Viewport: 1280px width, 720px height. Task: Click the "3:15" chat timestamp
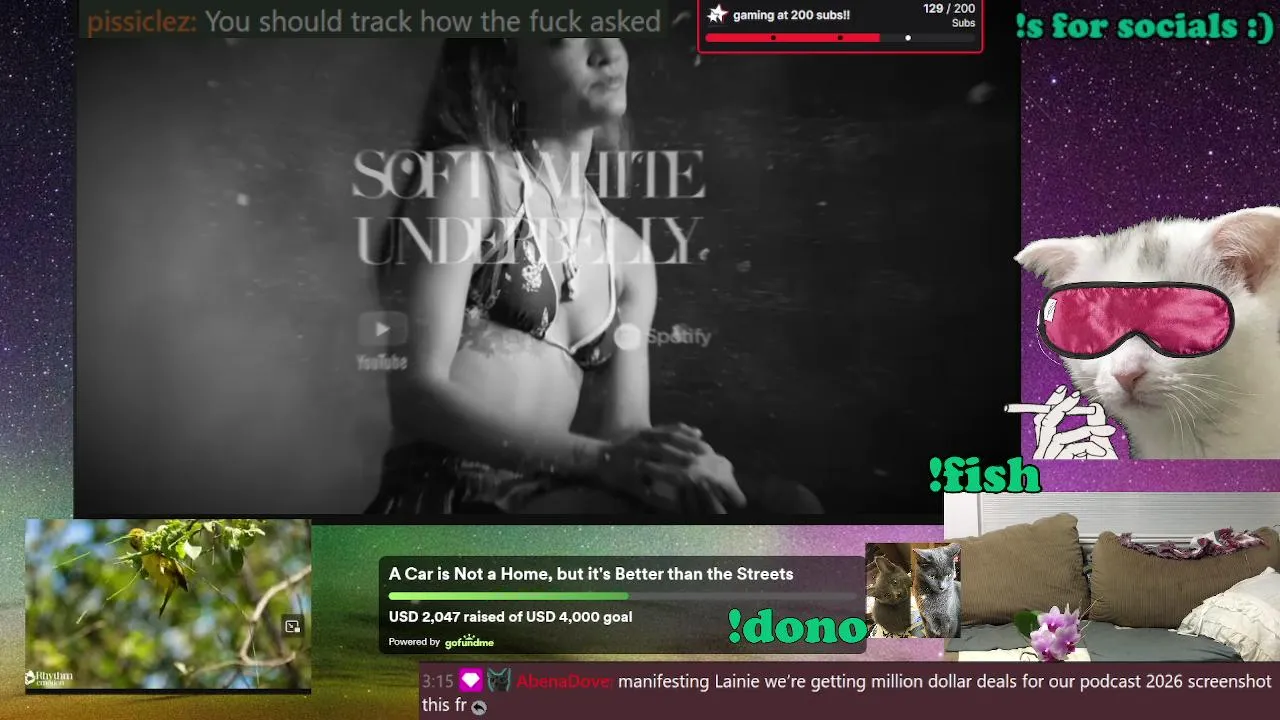coord(438,682)
